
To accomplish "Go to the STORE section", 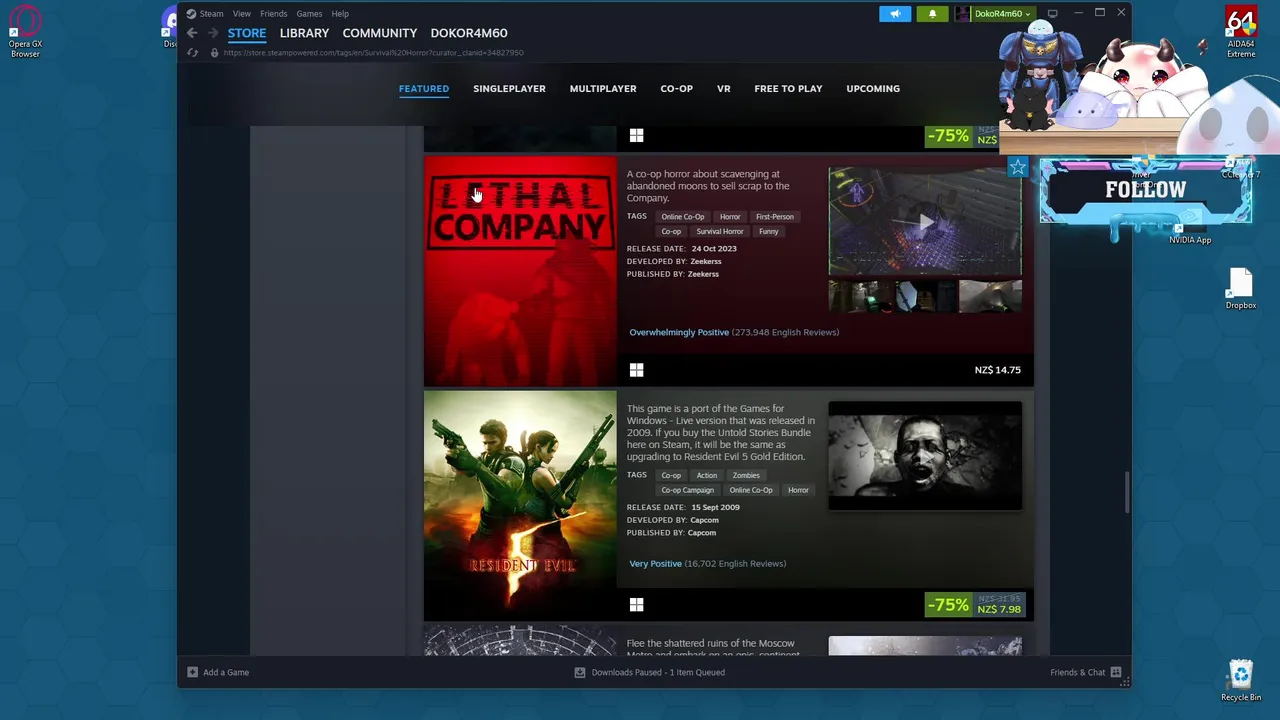I will tap(247, 33).
